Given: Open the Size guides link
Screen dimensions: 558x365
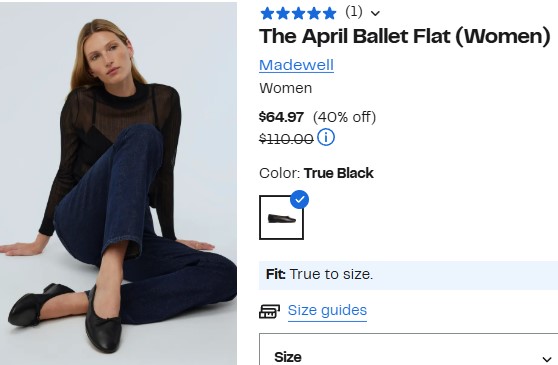Looking at the screenshot, I should [327, 310].
